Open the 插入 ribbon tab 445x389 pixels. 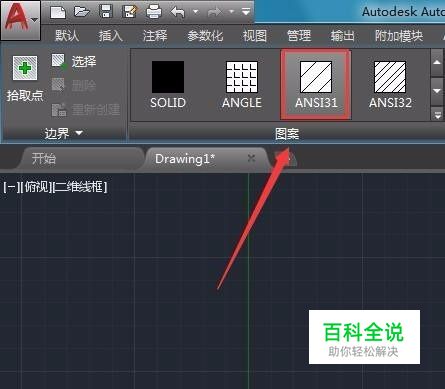click(111, 35)
